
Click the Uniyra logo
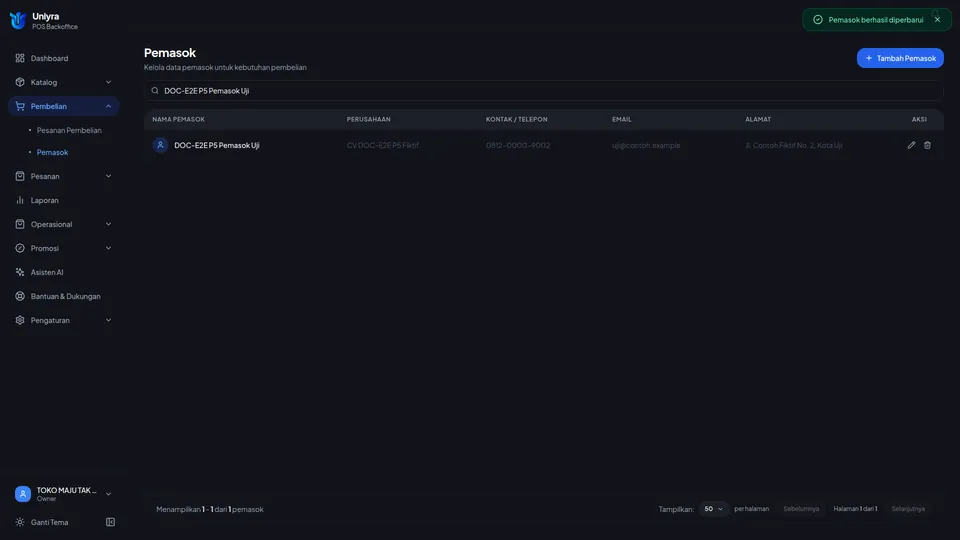tap(18, 21)
